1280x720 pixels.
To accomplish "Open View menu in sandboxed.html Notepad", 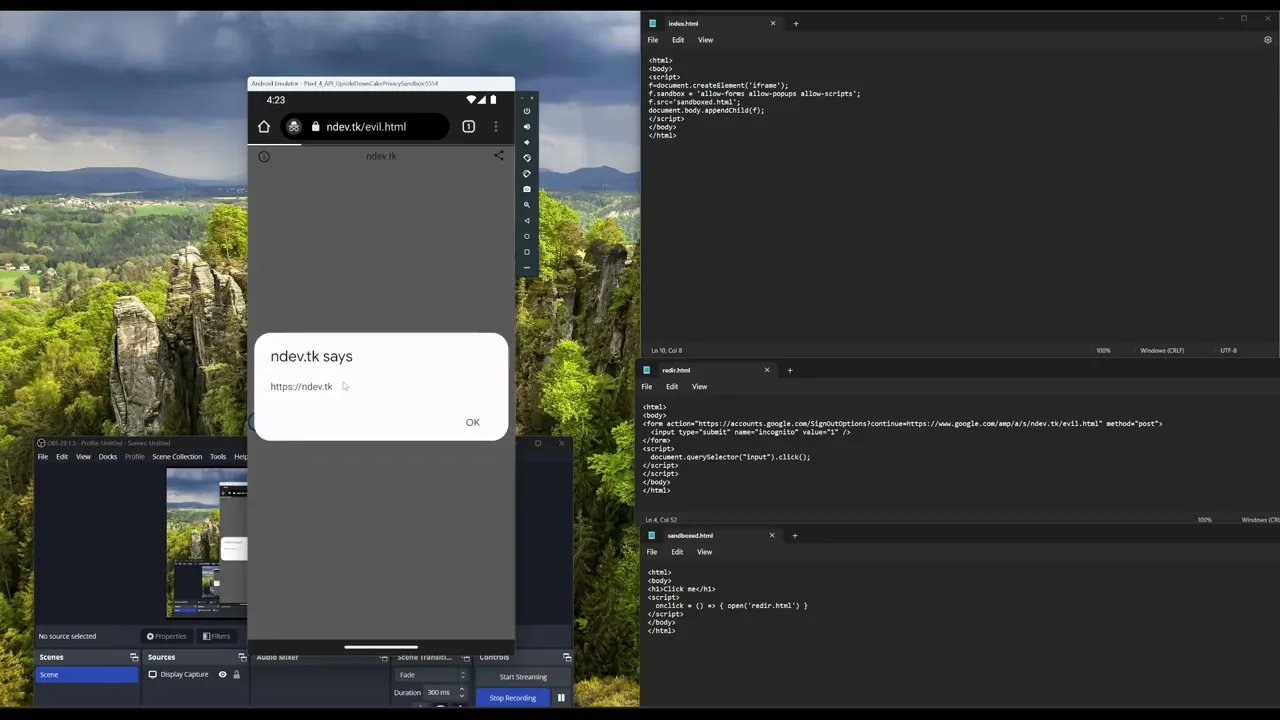I will click(705, 552).
